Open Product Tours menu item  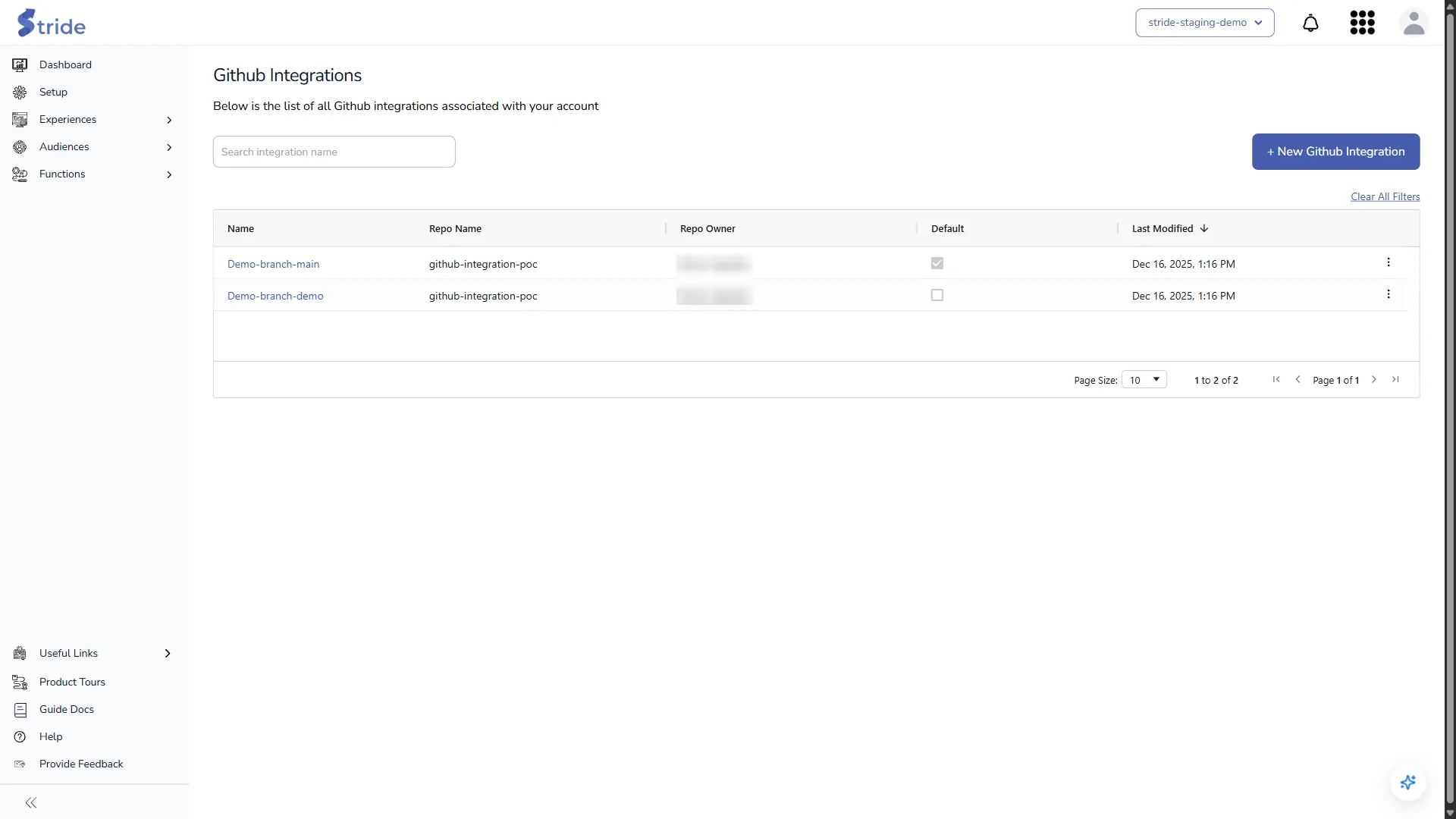(72, 682)
